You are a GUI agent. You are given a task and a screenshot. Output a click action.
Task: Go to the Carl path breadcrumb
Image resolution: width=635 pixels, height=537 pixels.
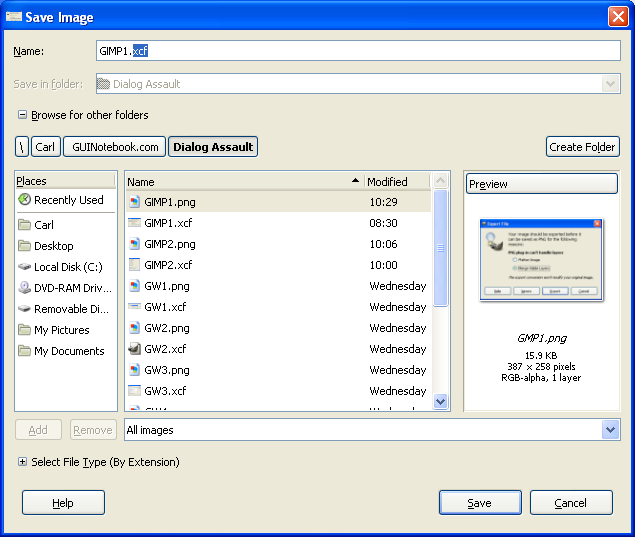pos(45,147)
